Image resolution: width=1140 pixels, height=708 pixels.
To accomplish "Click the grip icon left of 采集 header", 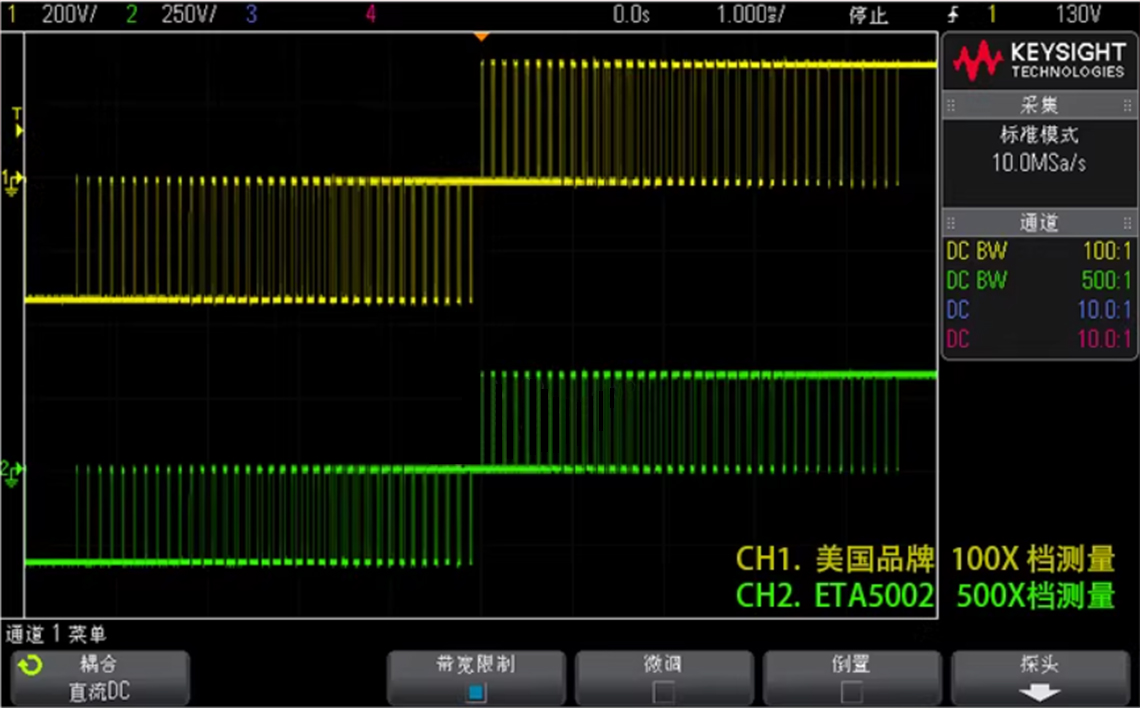I will tap(951, 105).
